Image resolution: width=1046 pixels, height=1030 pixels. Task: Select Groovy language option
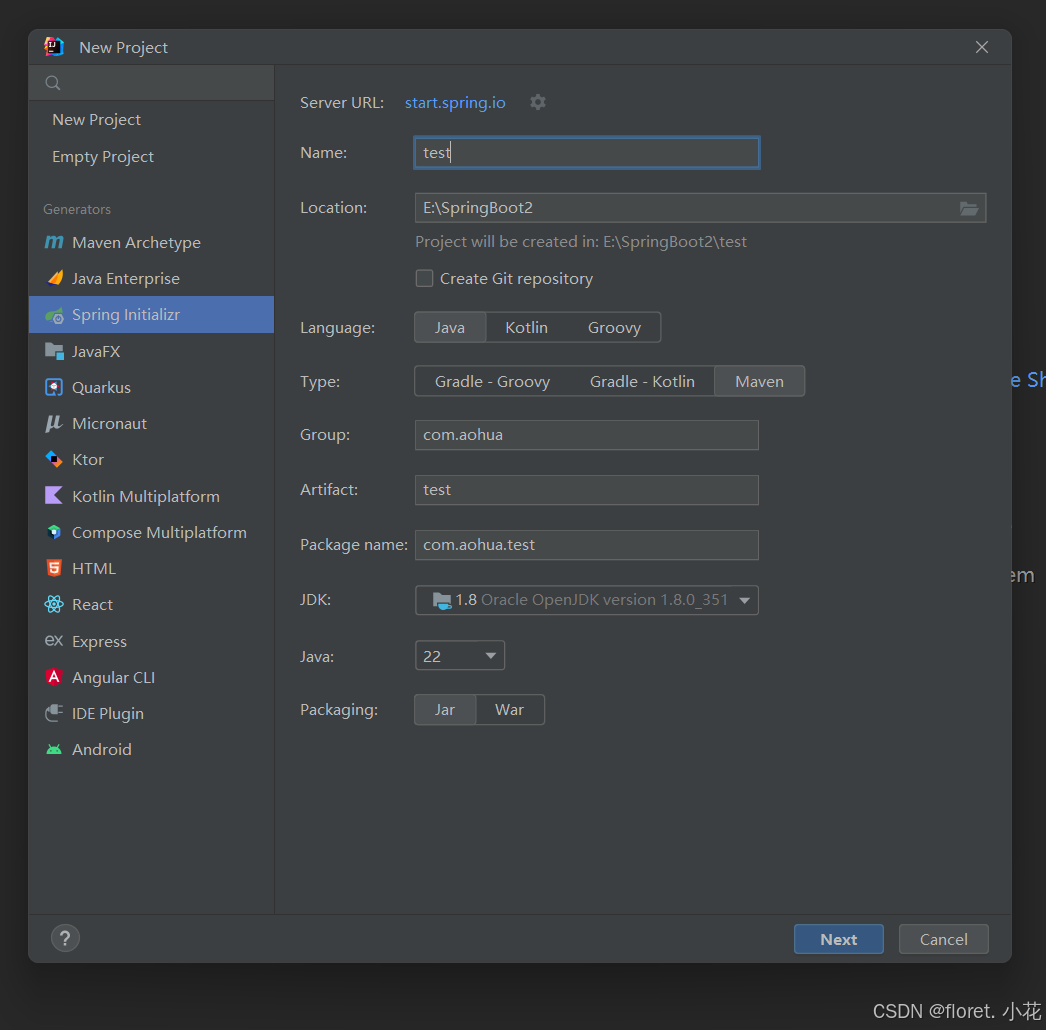pos(614,328)
